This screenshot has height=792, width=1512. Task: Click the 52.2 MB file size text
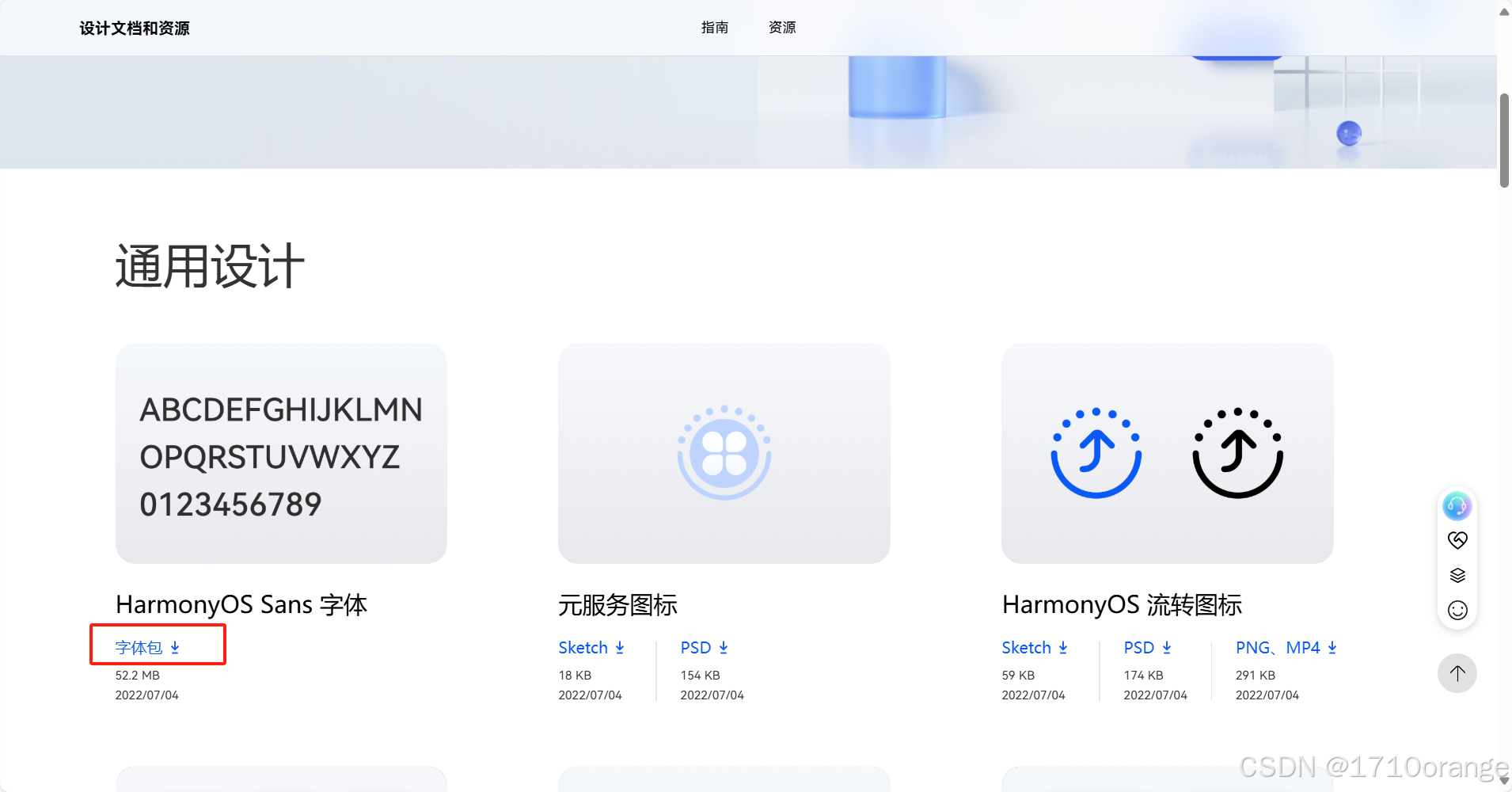coord(138,676)
